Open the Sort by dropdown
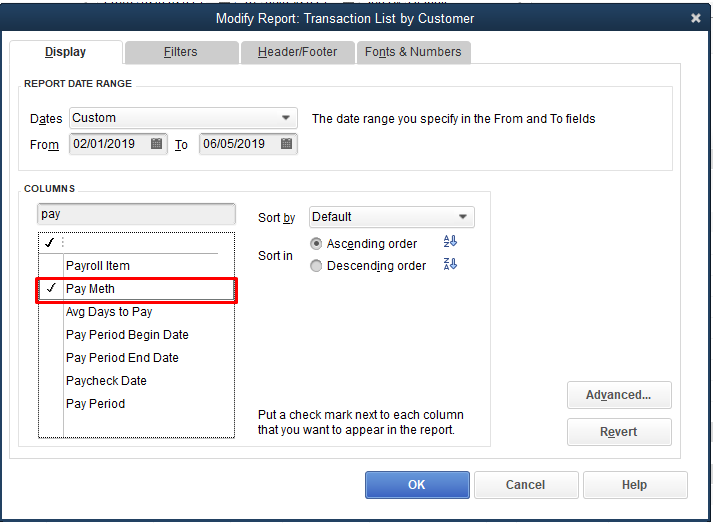This screenshot has width=713, height=524. coord(463,217)
